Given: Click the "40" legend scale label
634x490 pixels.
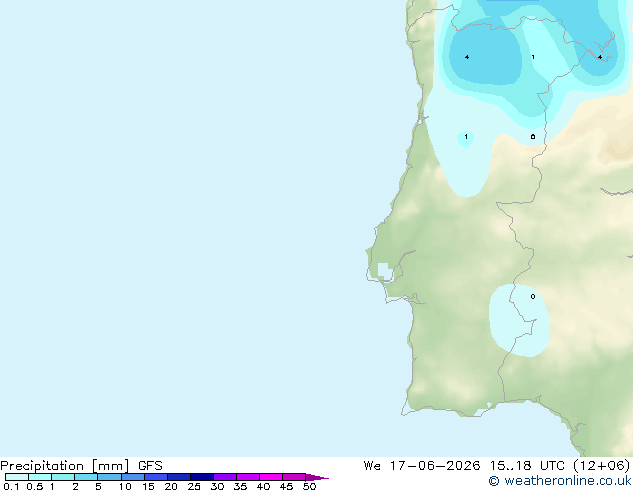Looking at the screenshot, I should pos(263,486).
